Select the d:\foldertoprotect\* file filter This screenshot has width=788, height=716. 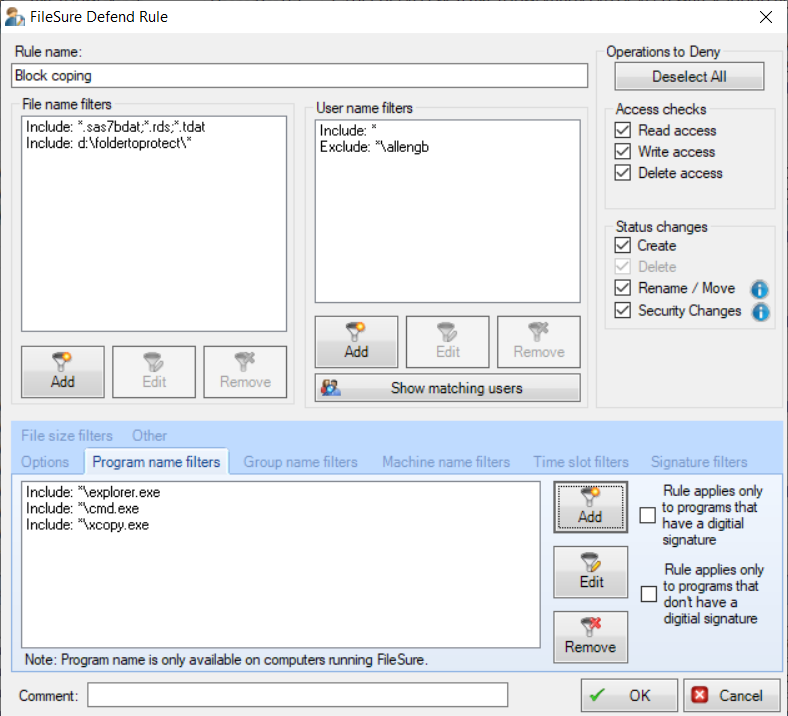[109, 143]
